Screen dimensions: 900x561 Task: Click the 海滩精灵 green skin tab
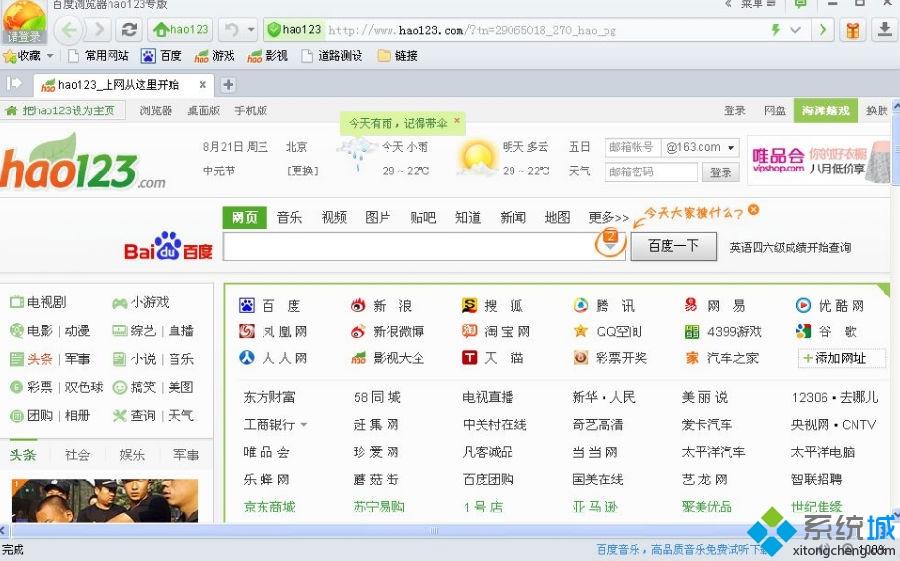pyautogui.click(x=825, y=110)
